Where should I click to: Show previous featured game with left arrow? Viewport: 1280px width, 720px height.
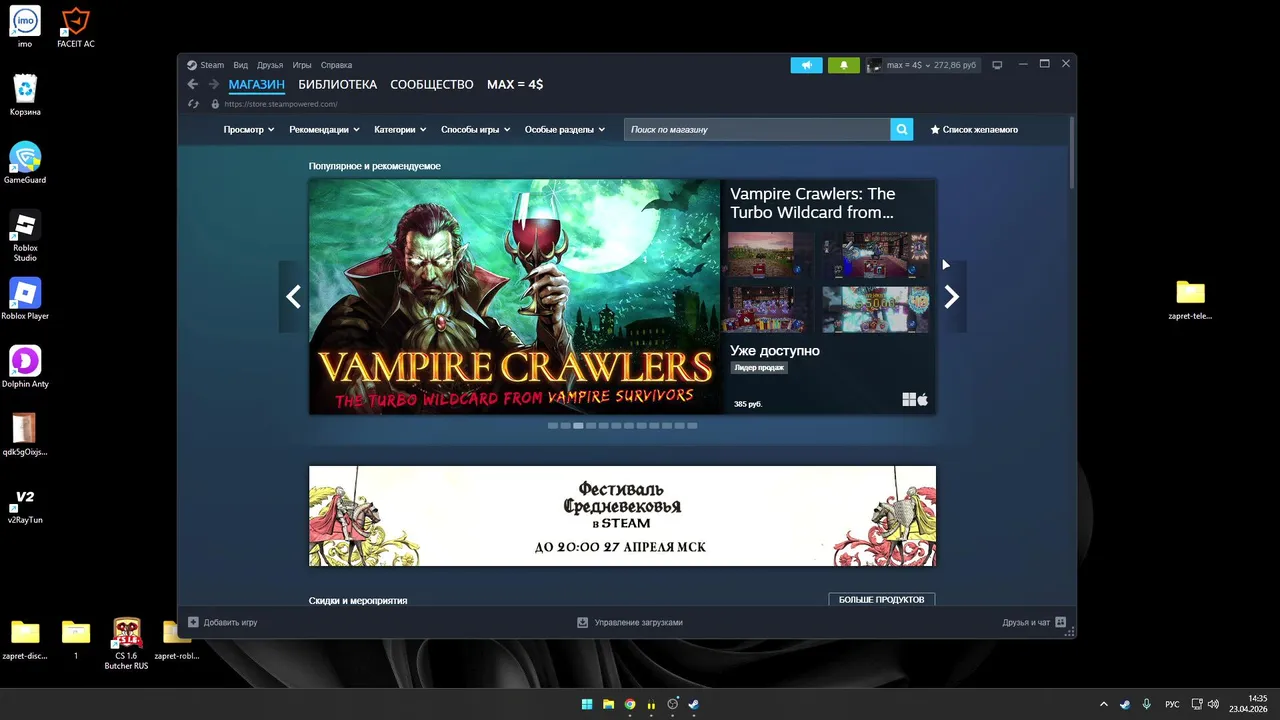point(293,296)
